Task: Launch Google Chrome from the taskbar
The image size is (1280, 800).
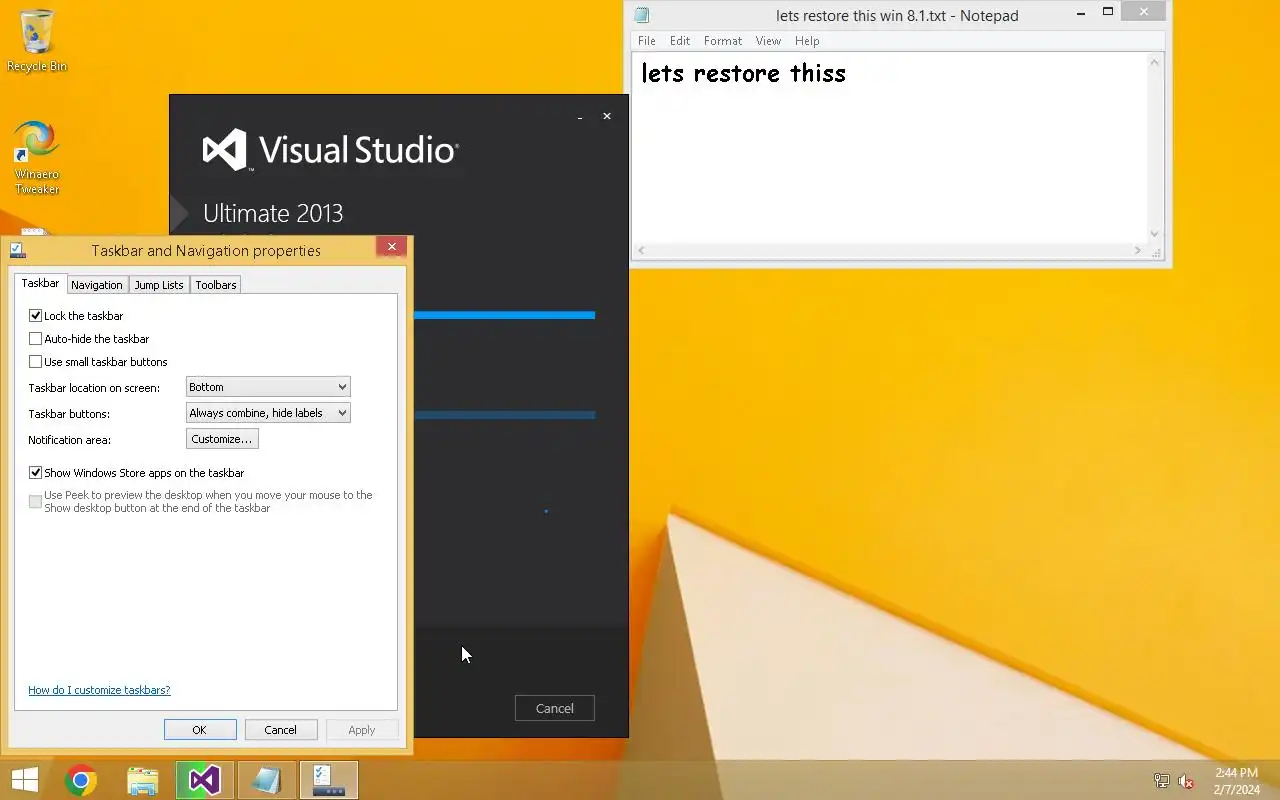Action: click(81, 780)
